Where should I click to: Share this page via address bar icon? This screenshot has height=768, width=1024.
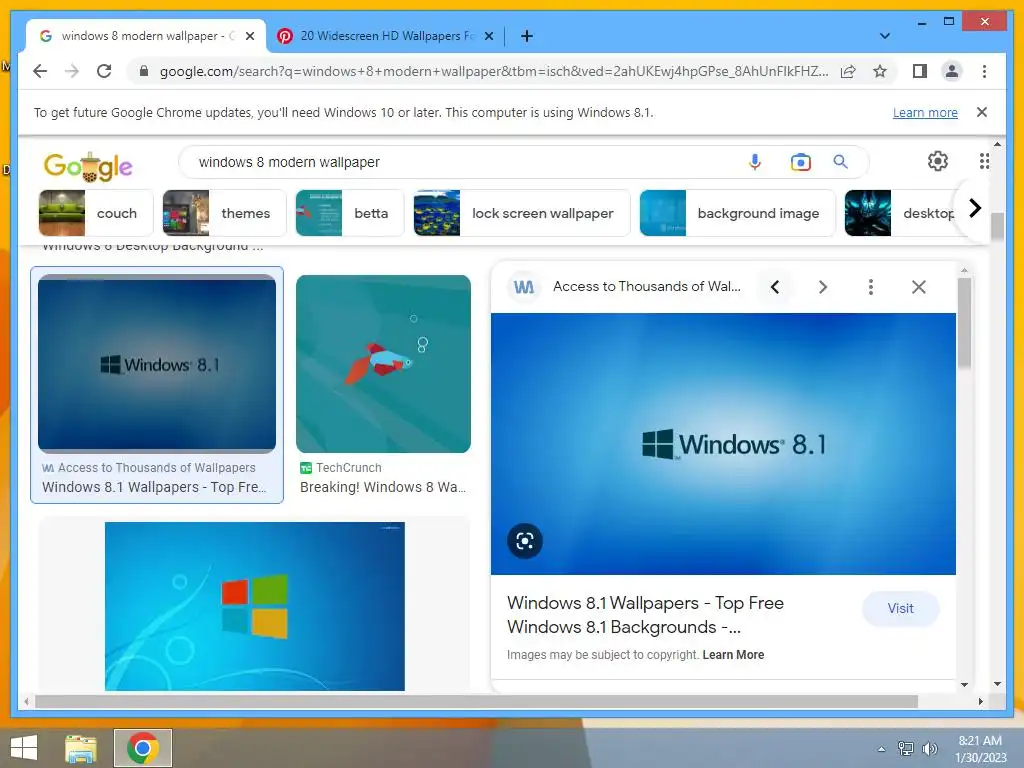848,71
